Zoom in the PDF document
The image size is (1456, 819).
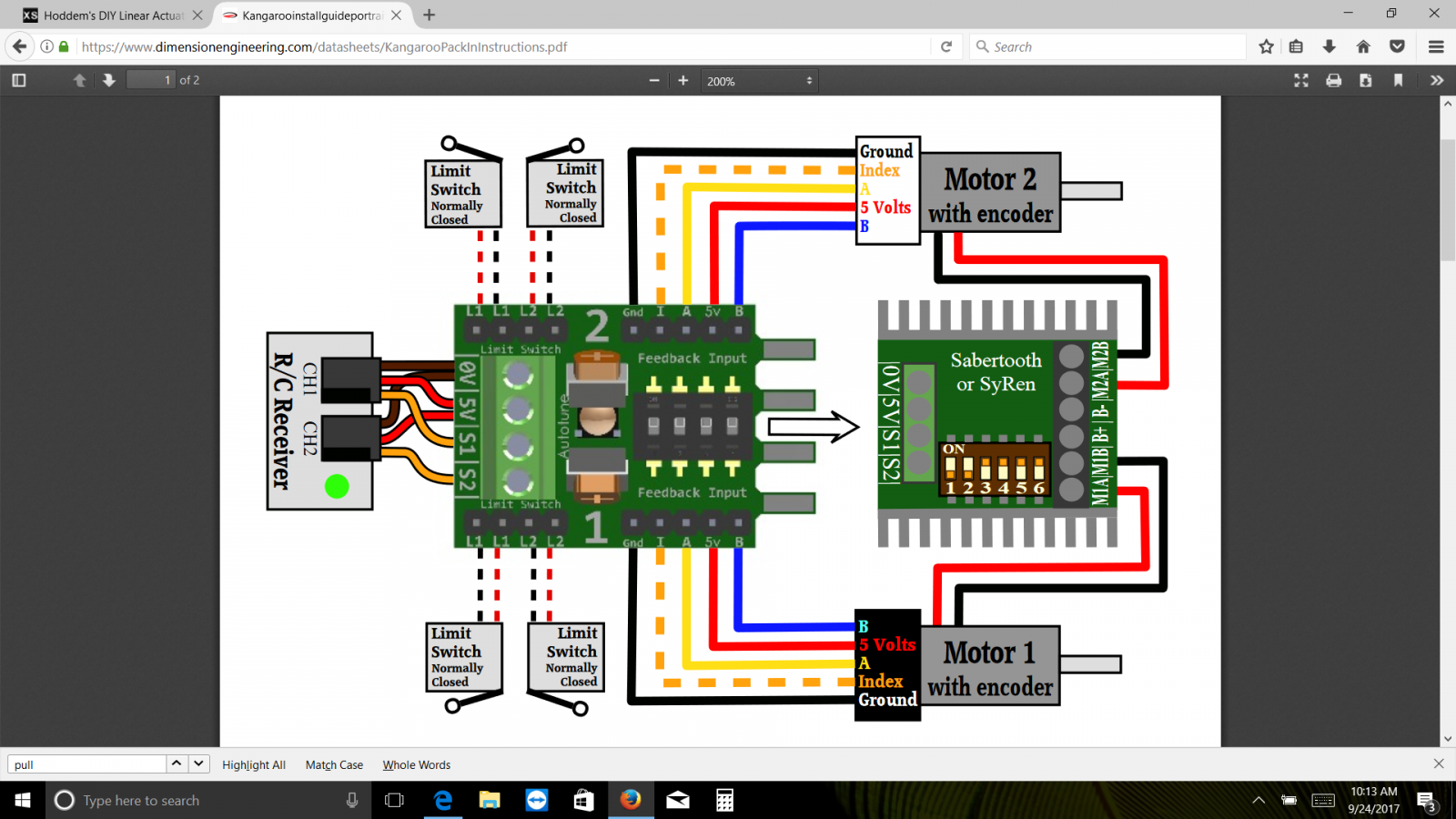pyautogui.click(x=683, y=80)
